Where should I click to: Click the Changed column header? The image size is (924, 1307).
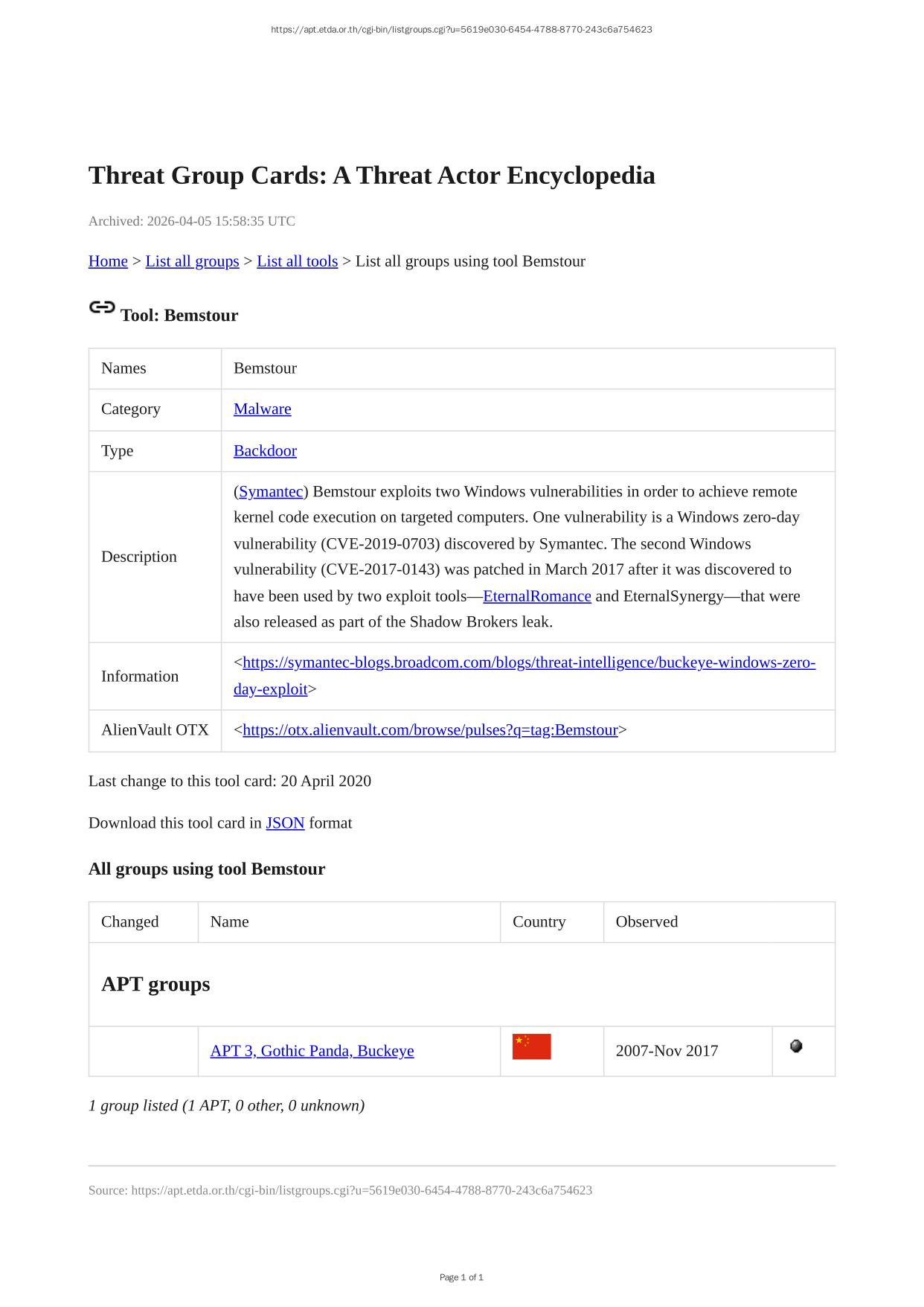130,922
